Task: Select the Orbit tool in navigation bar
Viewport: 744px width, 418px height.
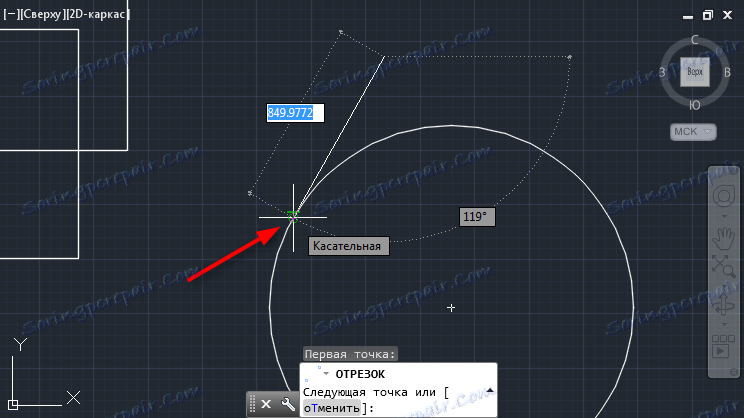Action: 724,305
